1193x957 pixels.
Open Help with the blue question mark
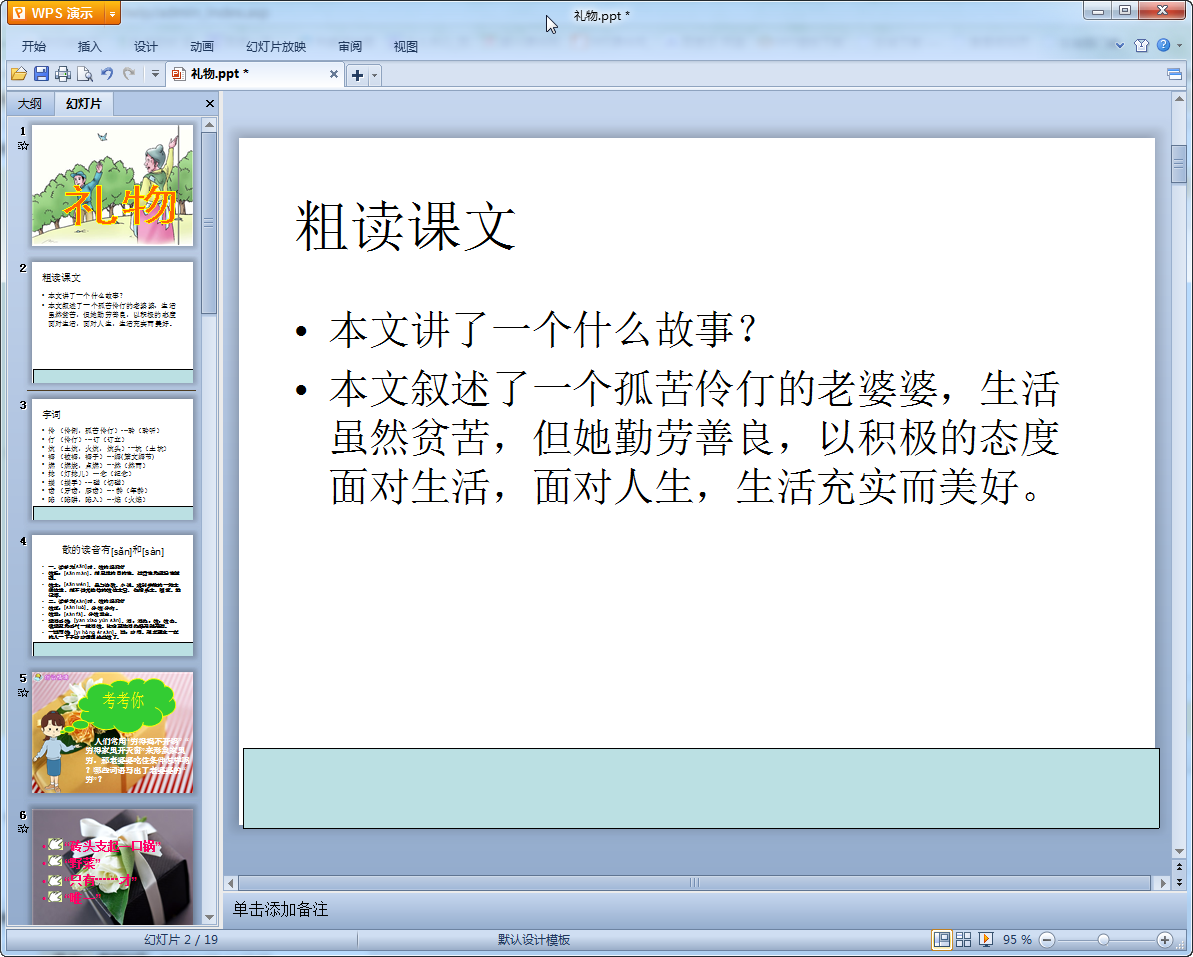click(x=1163, y=45)
